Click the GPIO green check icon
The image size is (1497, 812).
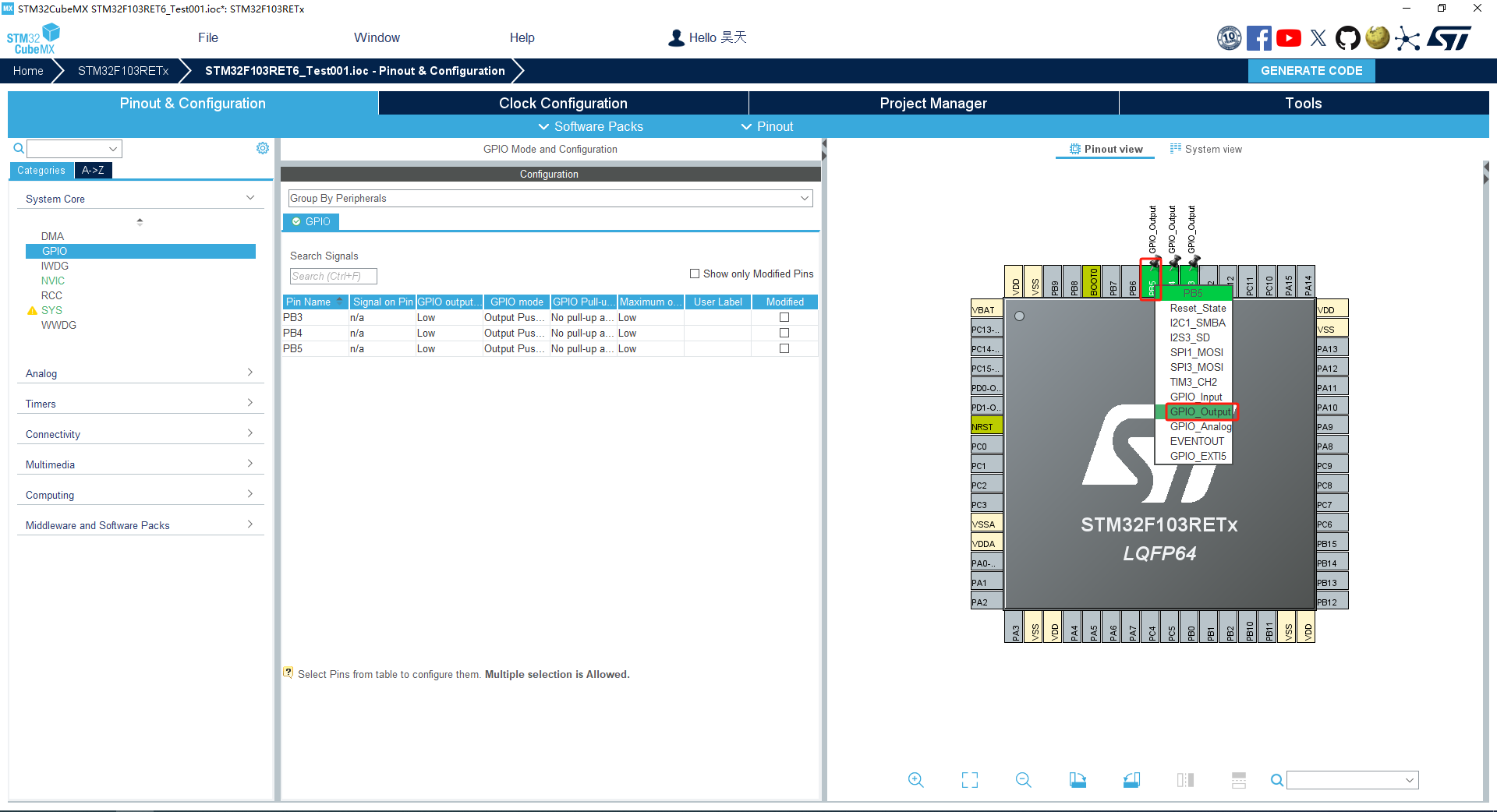click(x=296, y=221)
